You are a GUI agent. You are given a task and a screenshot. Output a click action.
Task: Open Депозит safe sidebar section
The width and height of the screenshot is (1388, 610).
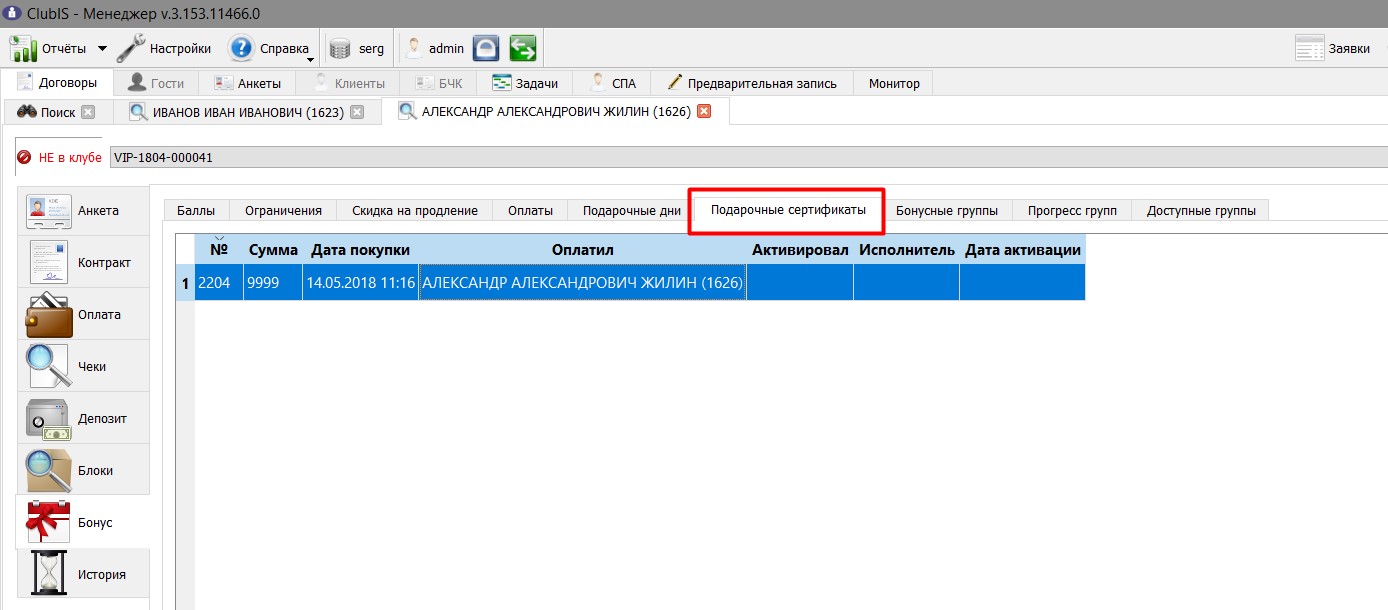click(83, 418)
